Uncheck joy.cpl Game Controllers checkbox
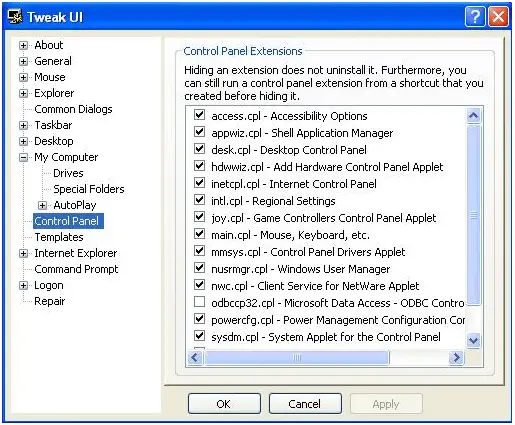The height and width of the screenshot is (425, 515). (199, 217)
